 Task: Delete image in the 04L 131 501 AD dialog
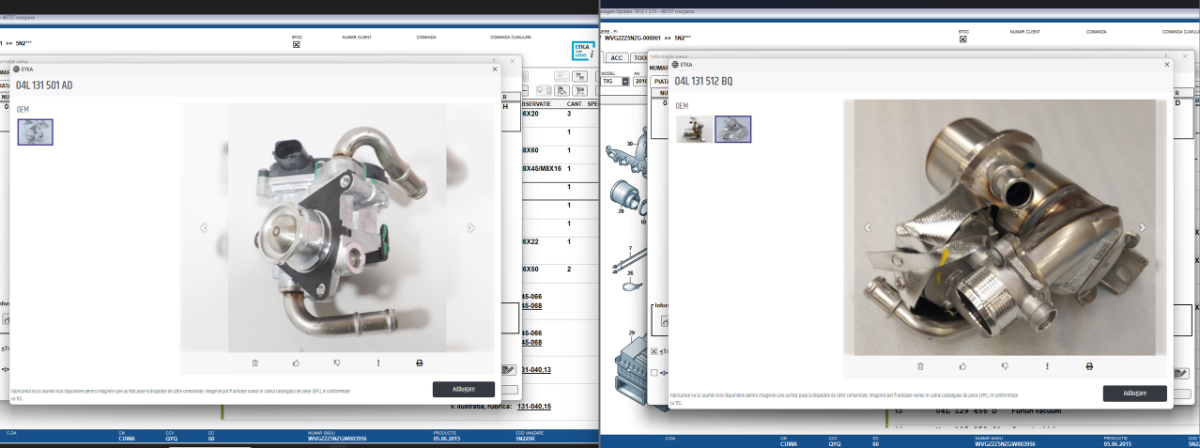click(x=255, y=362)
